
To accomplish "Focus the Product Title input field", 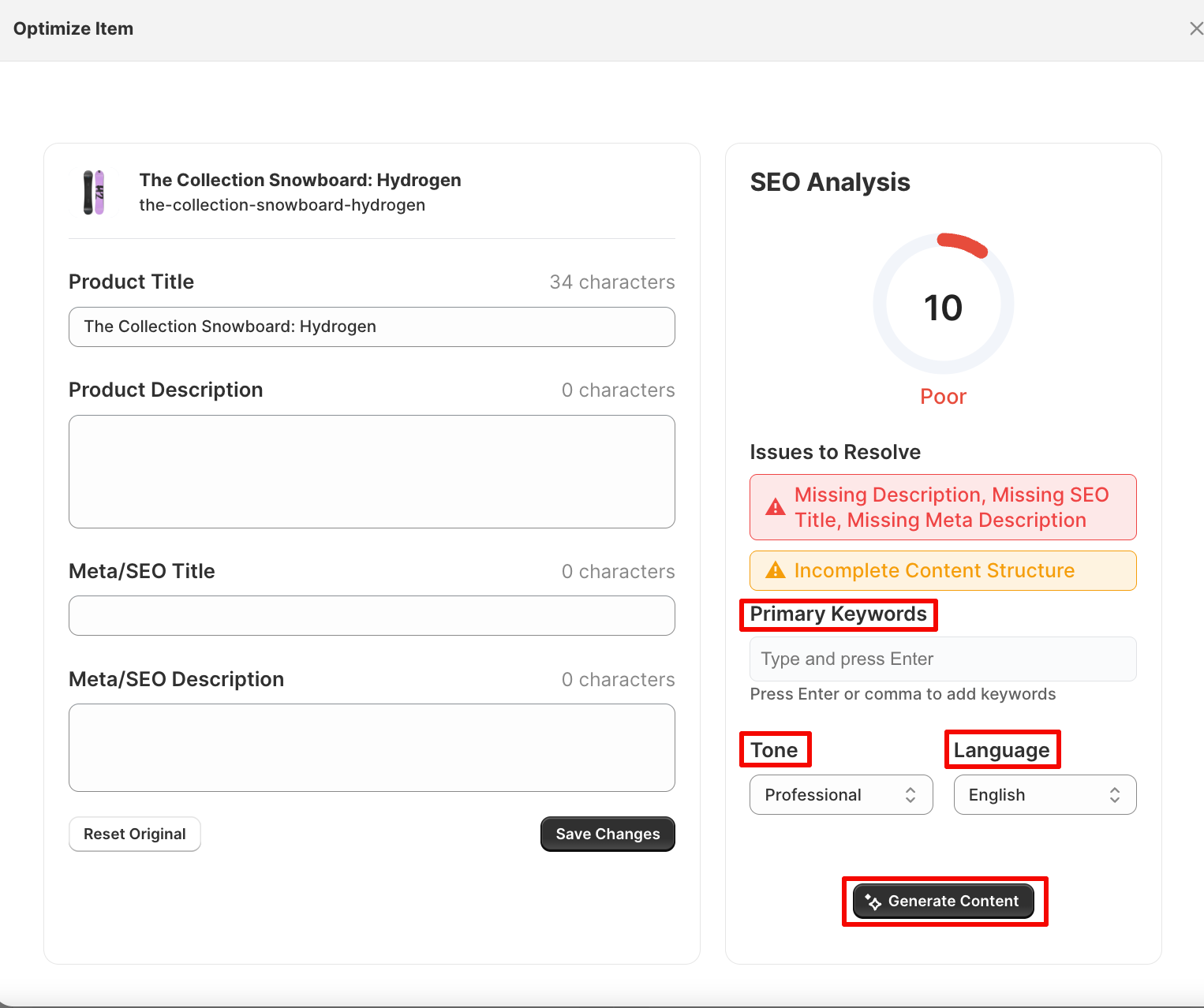I will point(372,327).
